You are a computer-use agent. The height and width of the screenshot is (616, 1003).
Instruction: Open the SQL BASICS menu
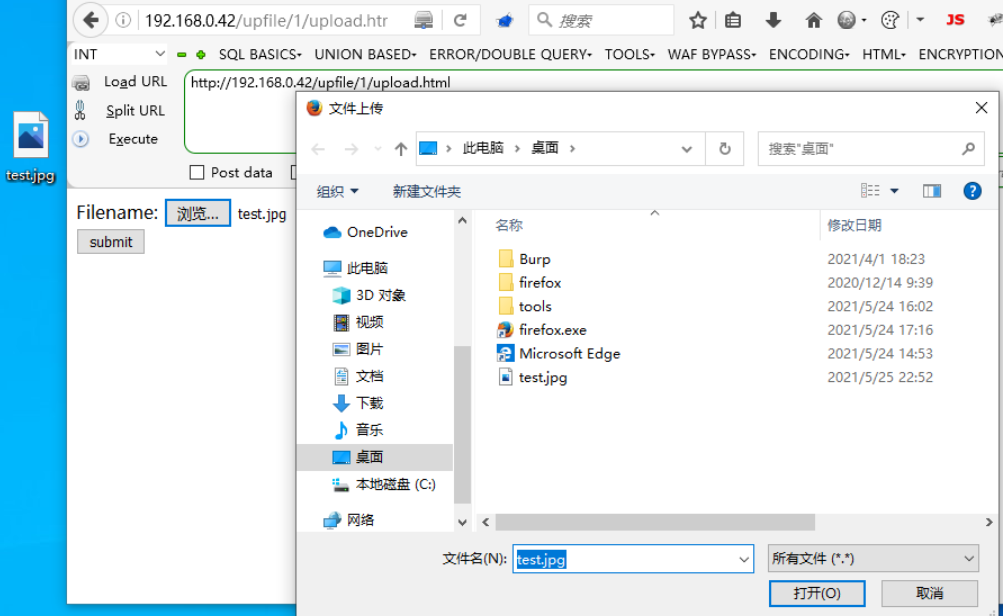point(259,54)
